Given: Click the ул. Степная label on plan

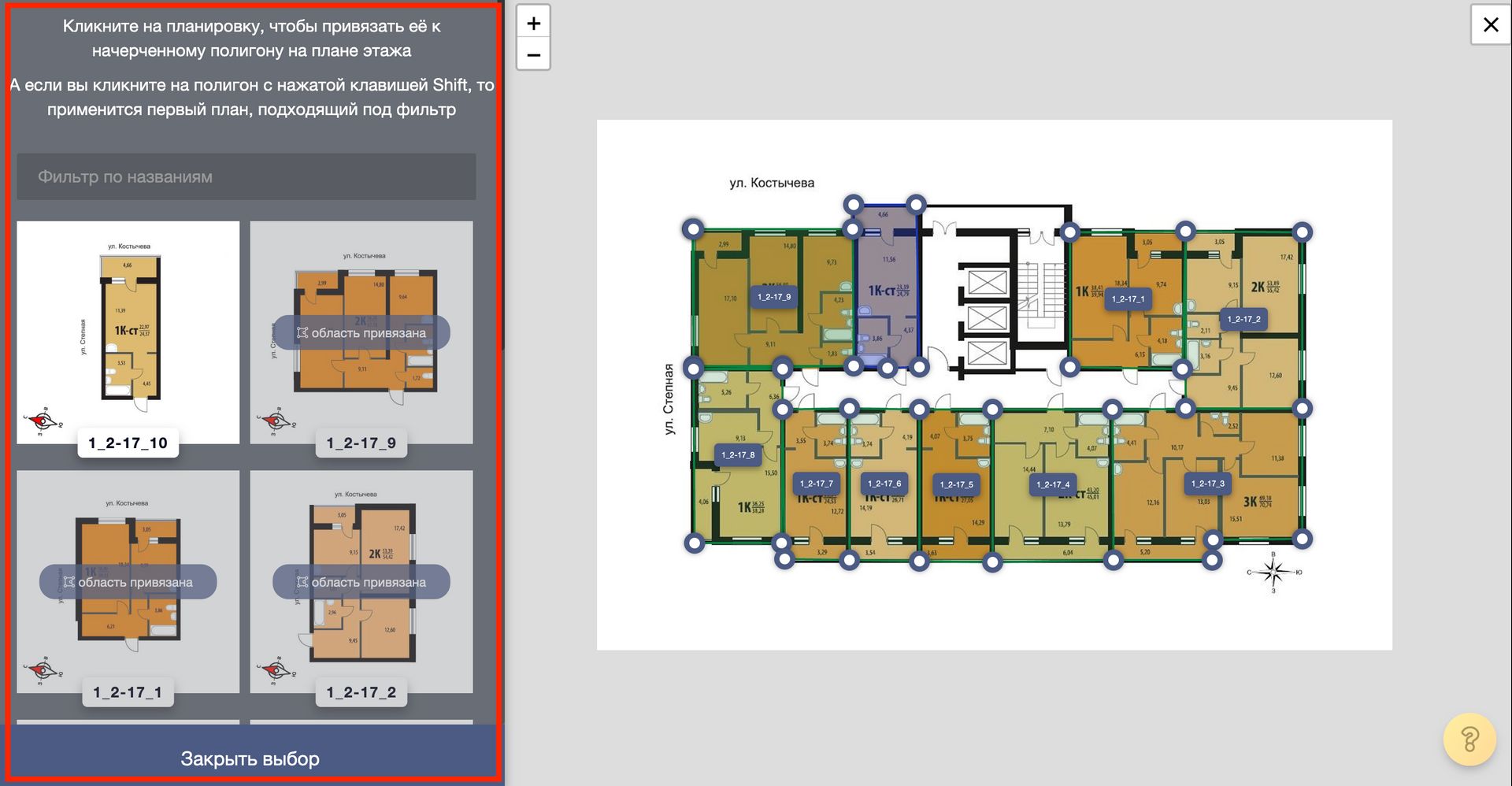Looking at the screenshot, I should pos(669,399).
